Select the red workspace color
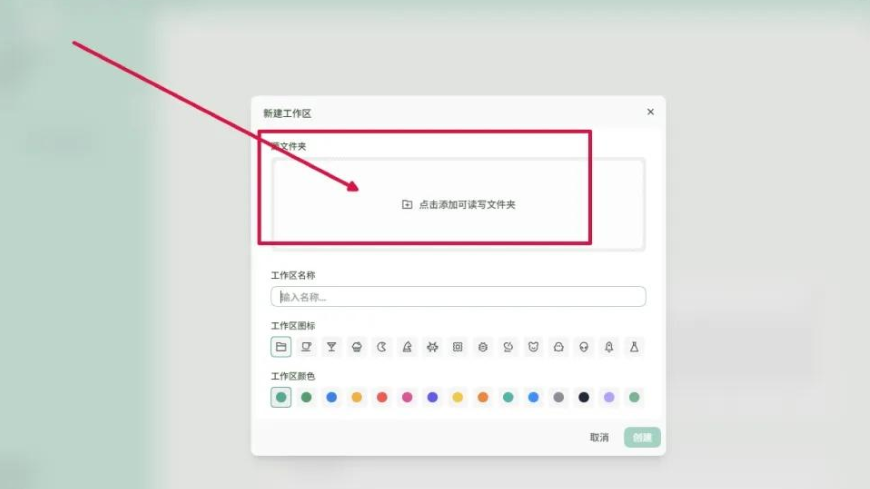This screenshot has width=870, height=489. (x=382, y=397)
